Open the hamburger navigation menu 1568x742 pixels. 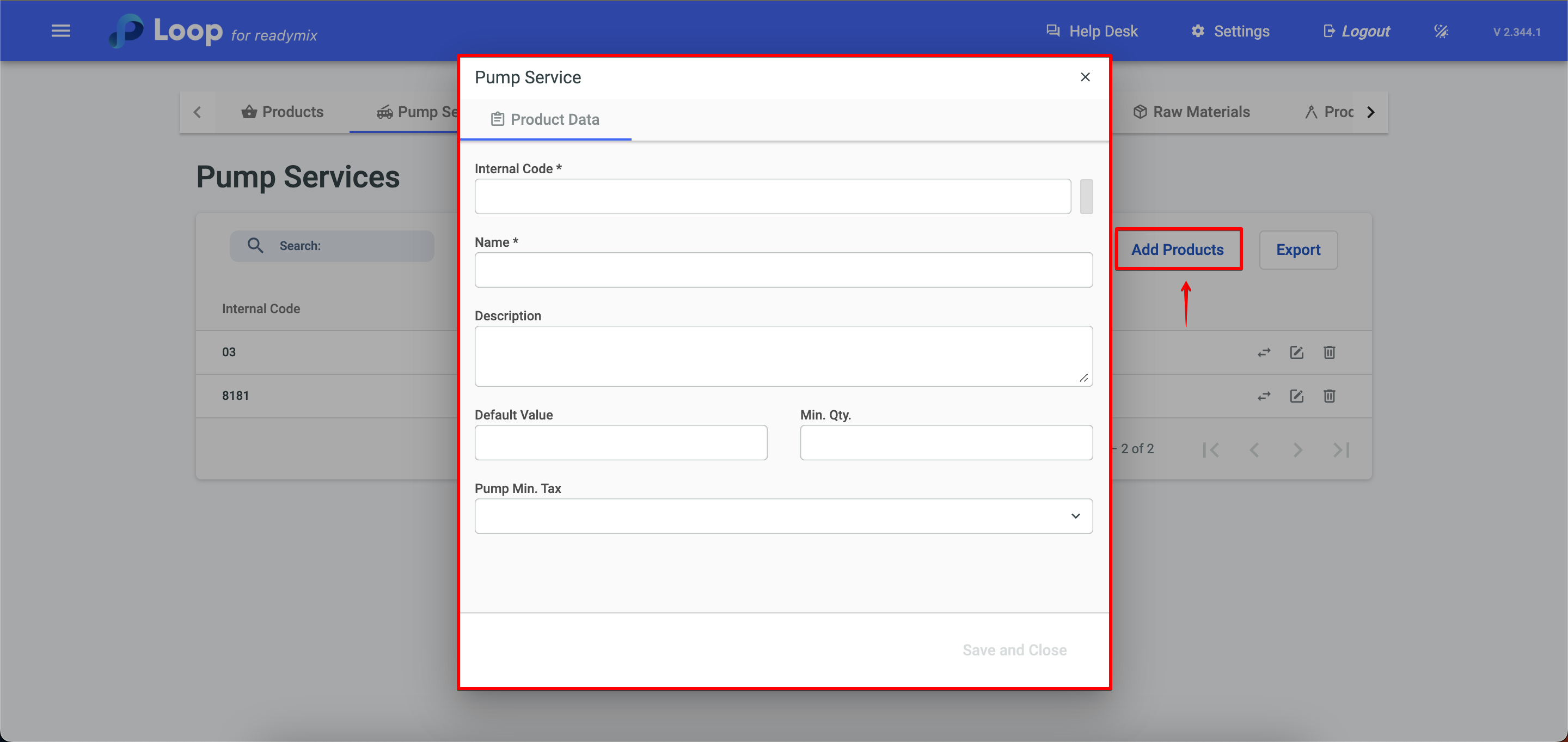coord(60,31)
